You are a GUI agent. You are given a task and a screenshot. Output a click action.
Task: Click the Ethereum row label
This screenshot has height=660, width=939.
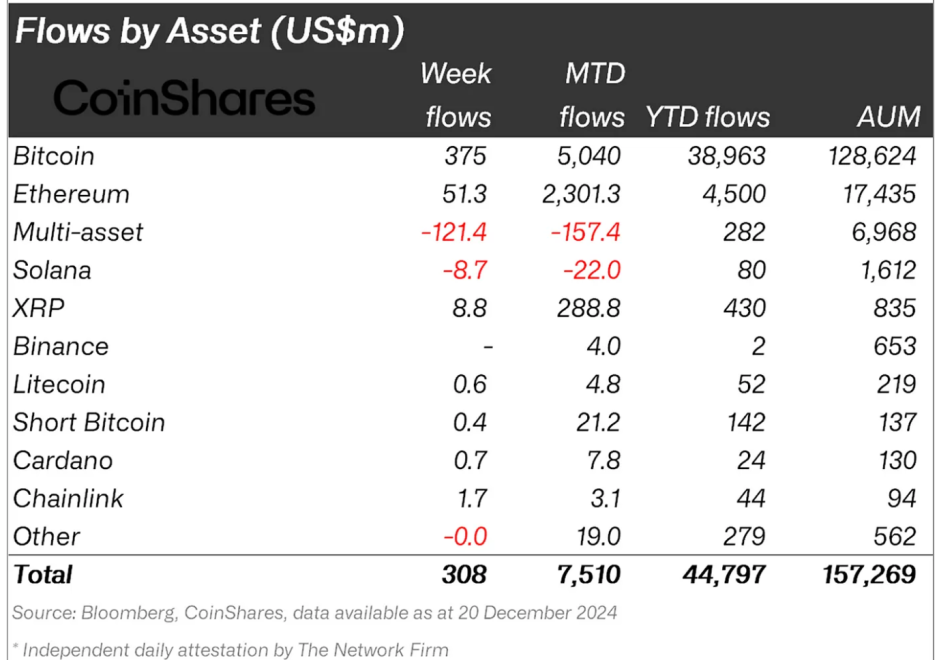pos(71,194)
